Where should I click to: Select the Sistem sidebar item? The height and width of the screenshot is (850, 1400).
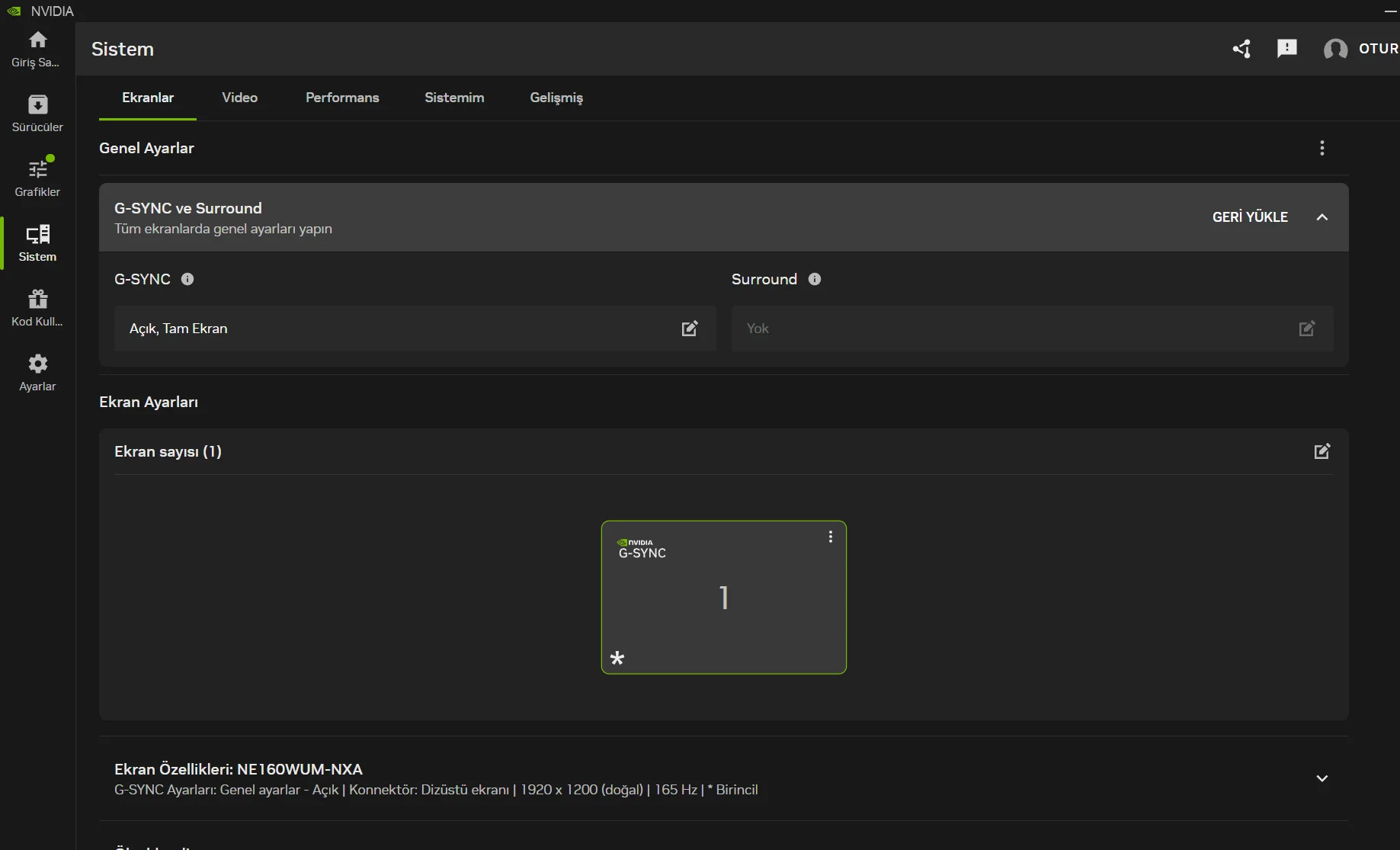click(x=37, y=243)
